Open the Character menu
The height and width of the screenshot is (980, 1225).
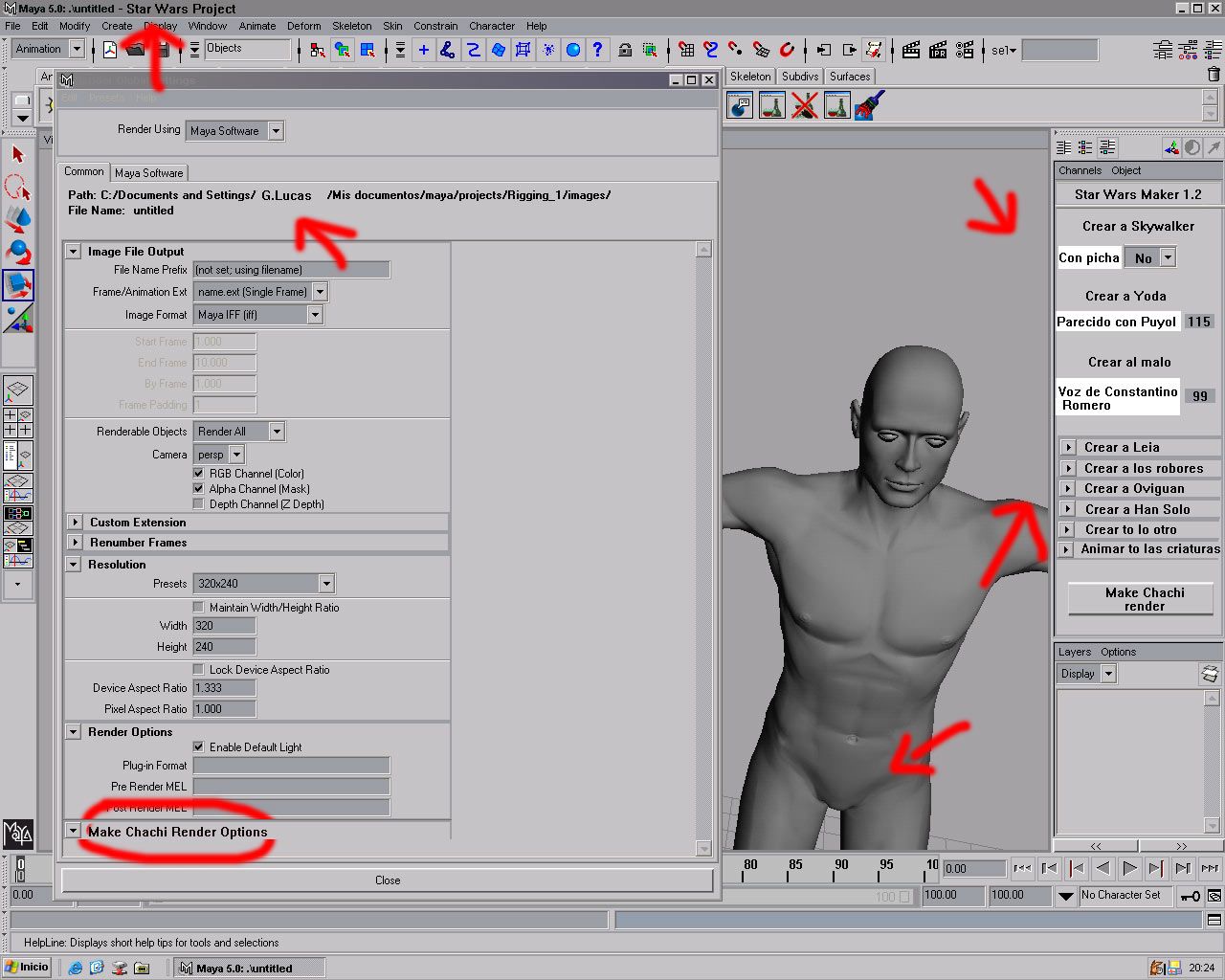point(492,26)
